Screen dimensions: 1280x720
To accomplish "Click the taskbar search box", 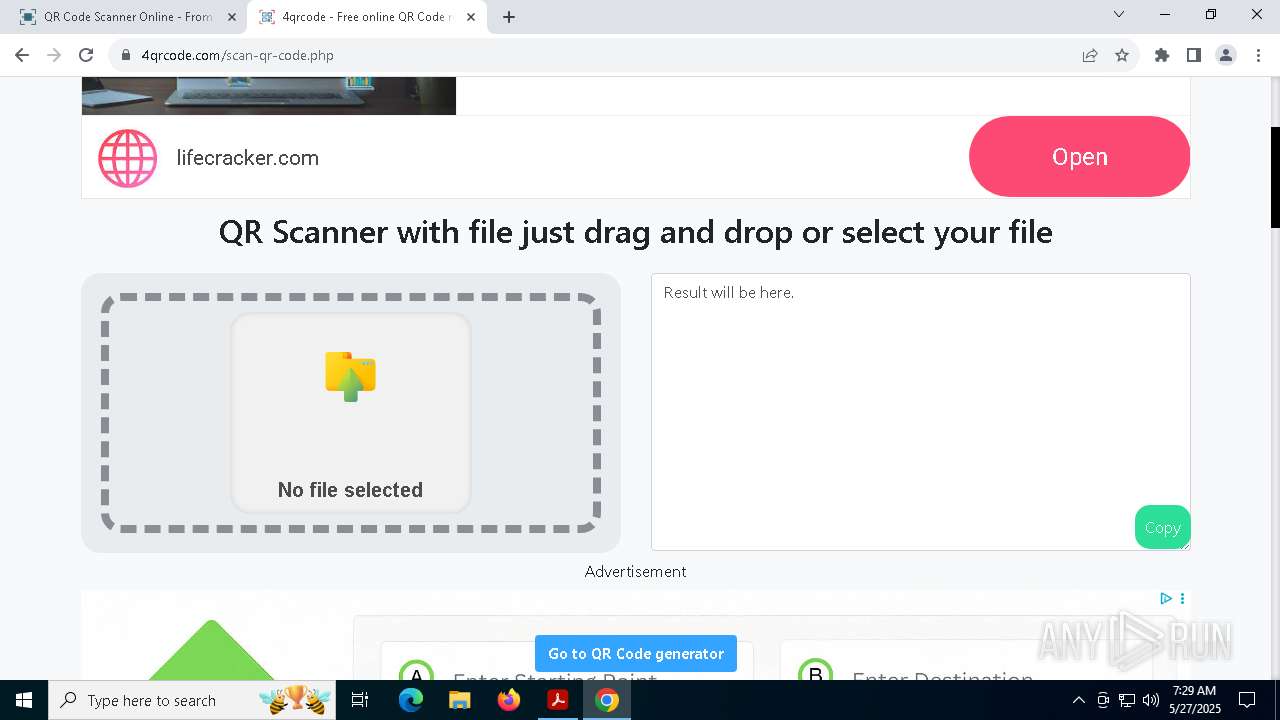I will click(x=192, y=700).
